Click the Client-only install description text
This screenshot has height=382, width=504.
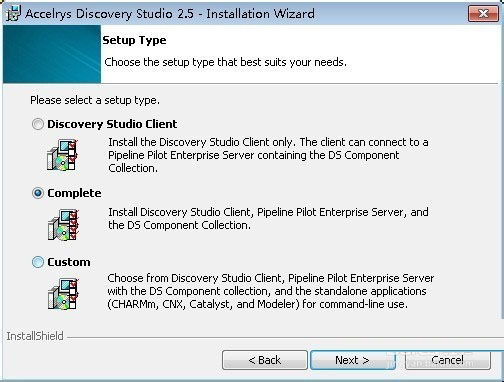268,155
